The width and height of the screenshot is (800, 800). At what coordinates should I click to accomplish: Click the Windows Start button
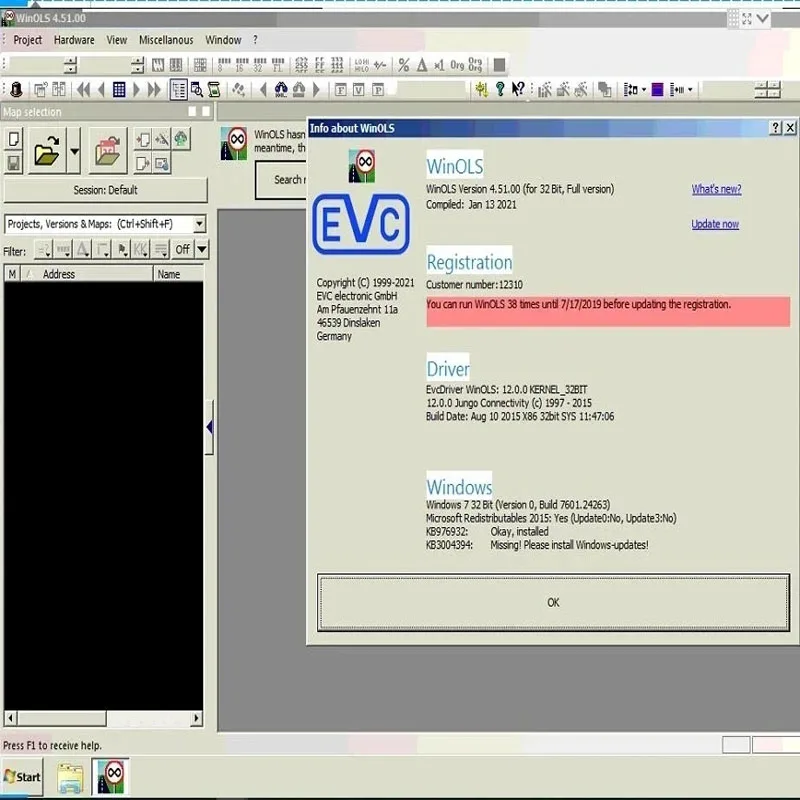(x=22, y=777)
